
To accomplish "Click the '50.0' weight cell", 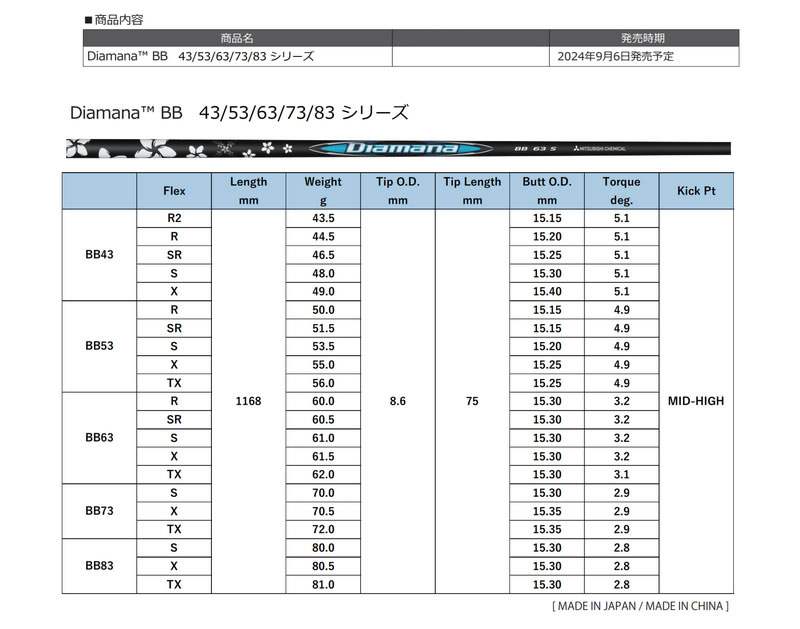I will click(323, 310).
